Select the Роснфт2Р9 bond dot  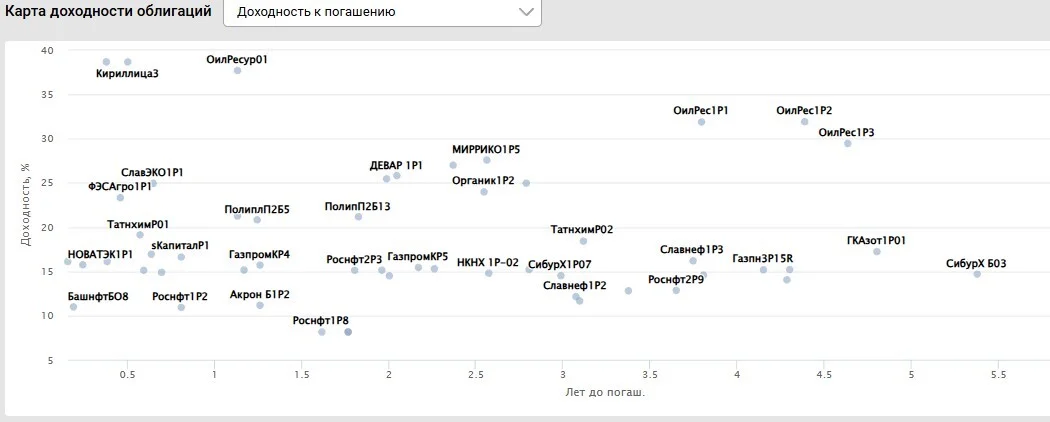(676, 290)
